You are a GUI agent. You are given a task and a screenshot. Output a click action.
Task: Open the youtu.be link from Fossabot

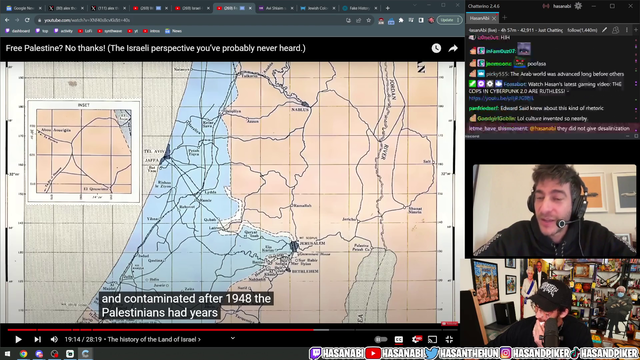coord(501,98)
